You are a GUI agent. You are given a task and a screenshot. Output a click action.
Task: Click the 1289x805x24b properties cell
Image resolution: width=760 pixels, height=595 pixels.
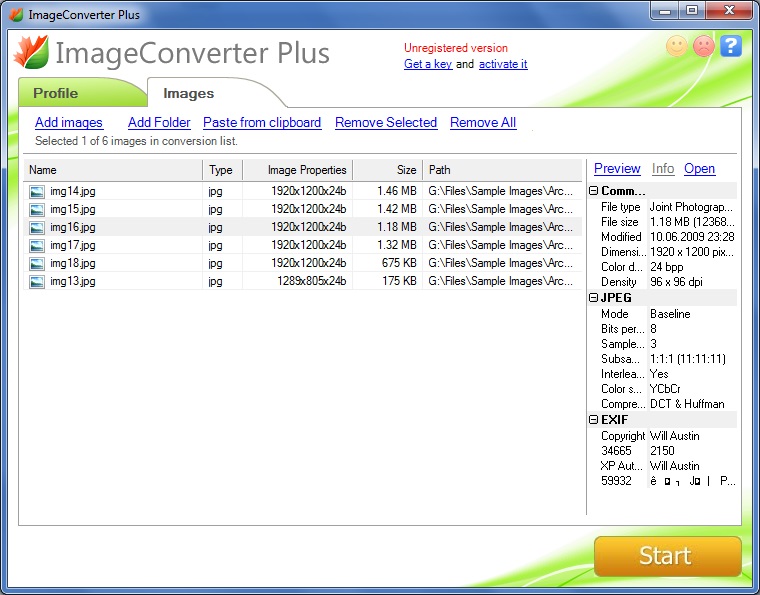pos(312,281)
